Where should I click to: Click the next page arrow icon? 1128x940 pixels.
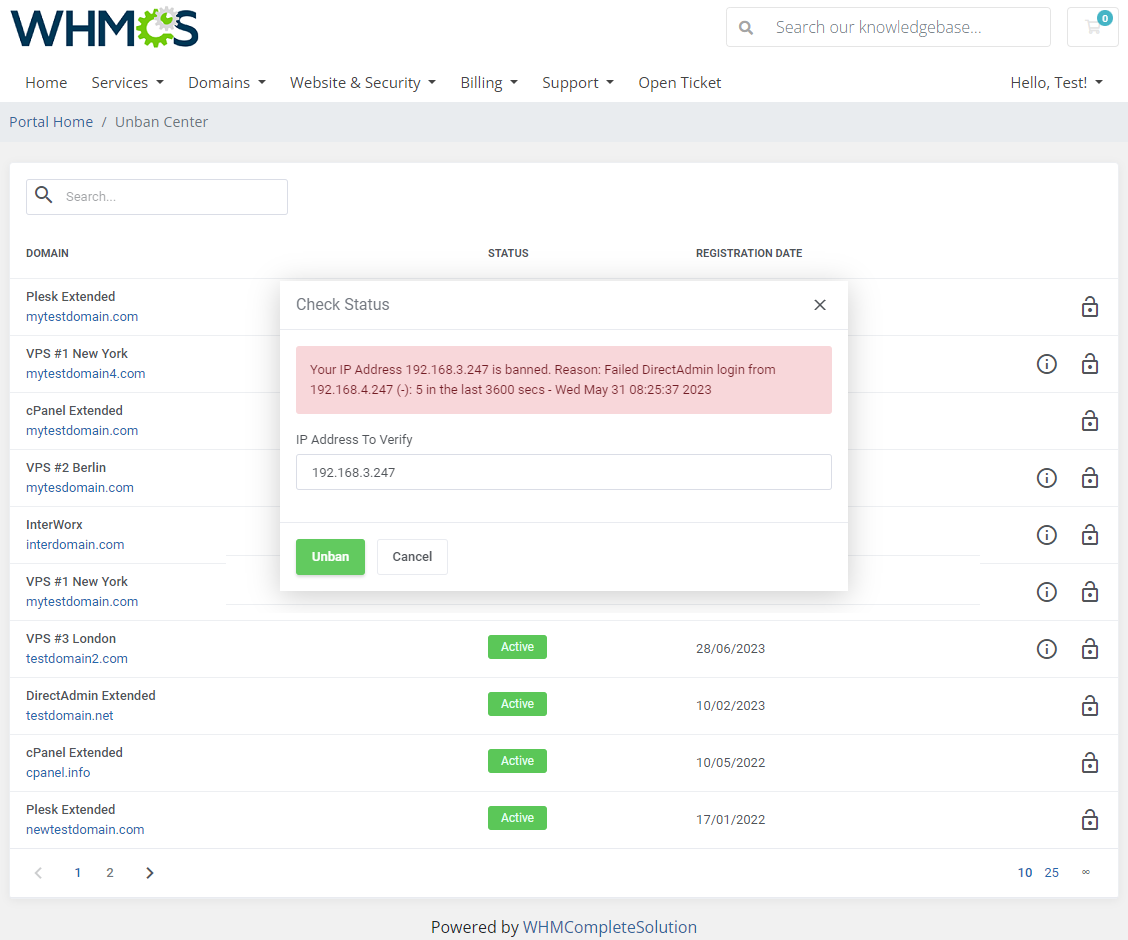coord(150,873)
